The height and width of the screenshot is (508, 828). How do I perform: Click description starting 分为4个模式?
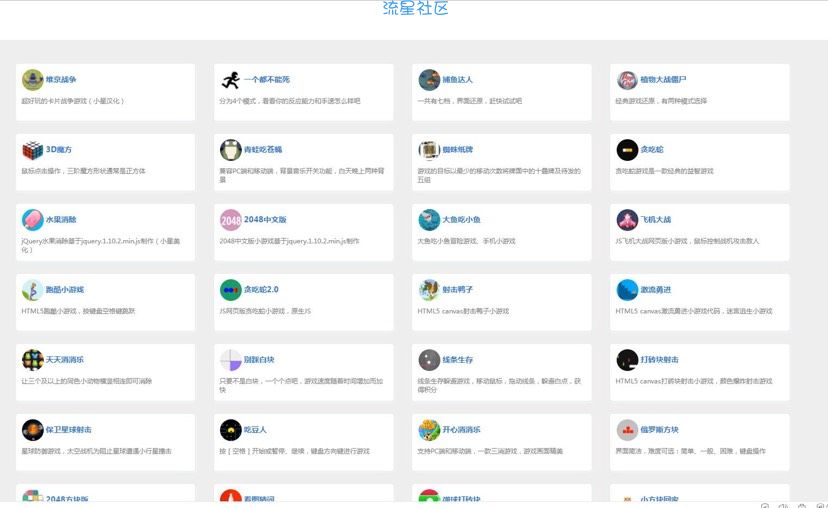[290, 101]
